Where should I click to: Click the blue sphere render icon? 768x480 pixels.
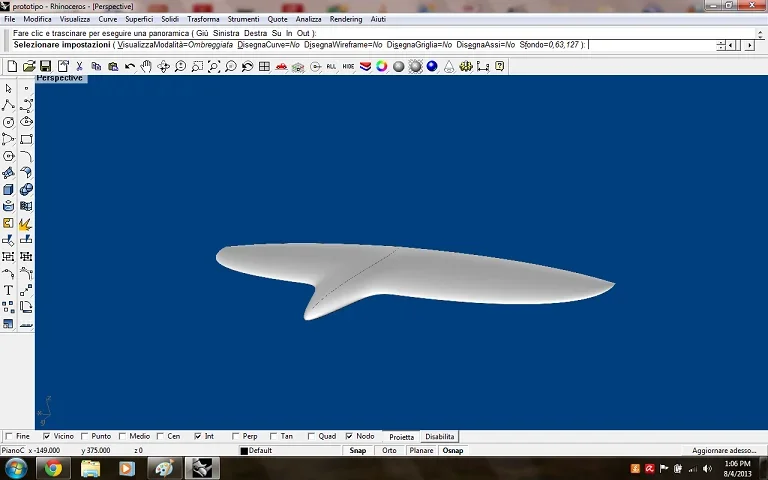432,66
